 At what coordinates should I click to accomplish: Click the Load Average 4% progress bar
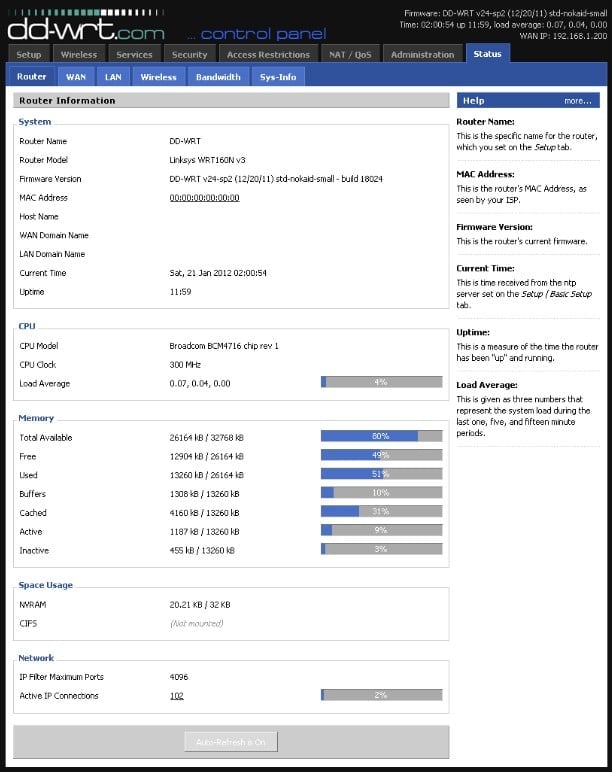click(382, 382)
